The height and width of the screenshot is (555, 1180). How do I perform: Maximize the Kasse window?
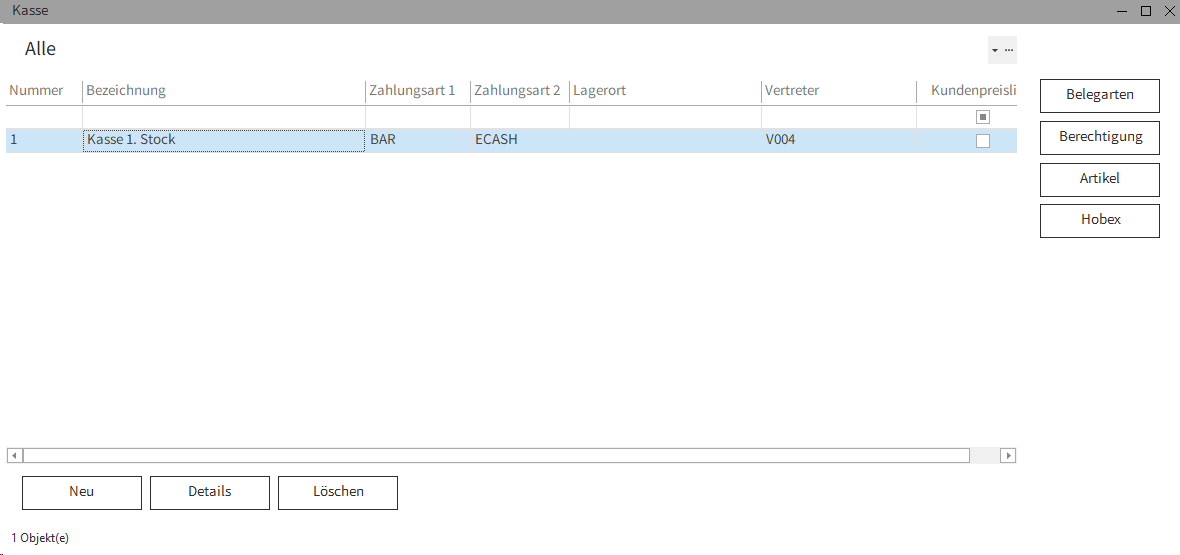pyautogui.click(x=1146, y=11)
